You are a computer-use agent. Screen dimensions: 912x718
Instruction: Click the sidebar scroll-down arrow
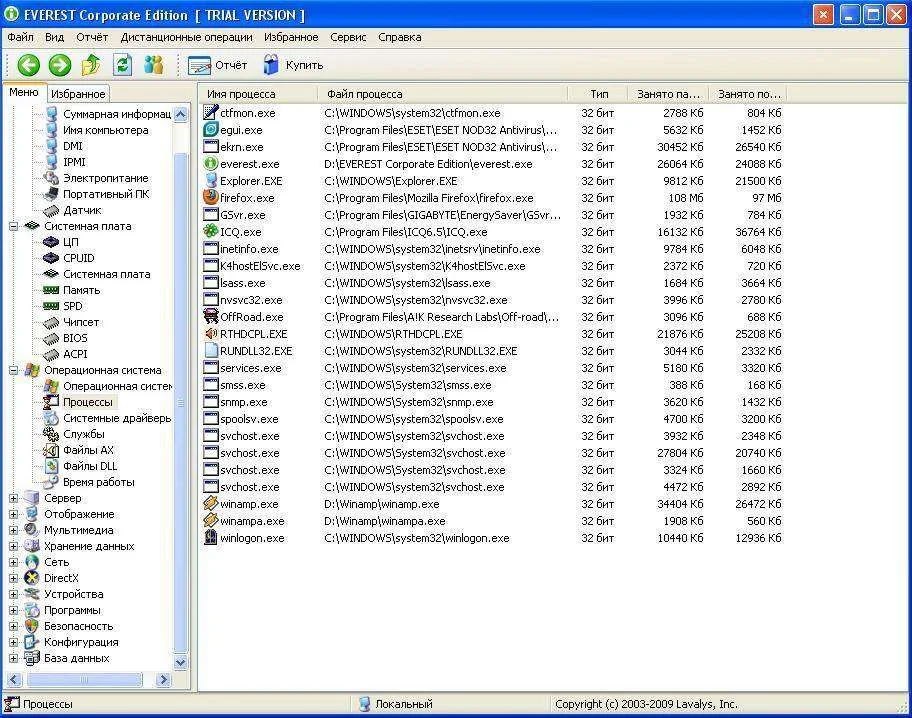tap(181, 662)
